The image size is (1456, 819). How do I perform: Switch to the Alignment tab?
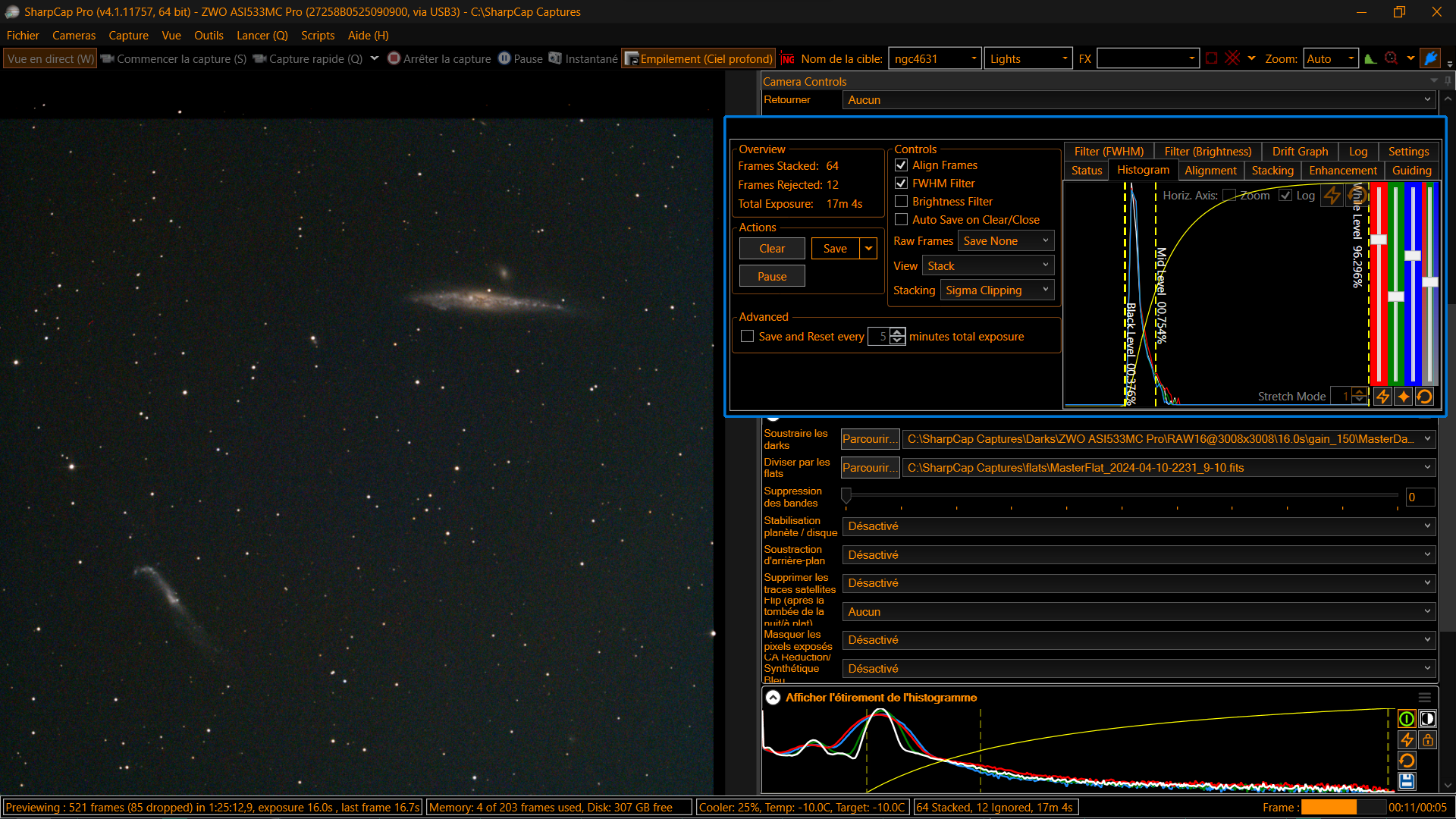[1210, 171]
